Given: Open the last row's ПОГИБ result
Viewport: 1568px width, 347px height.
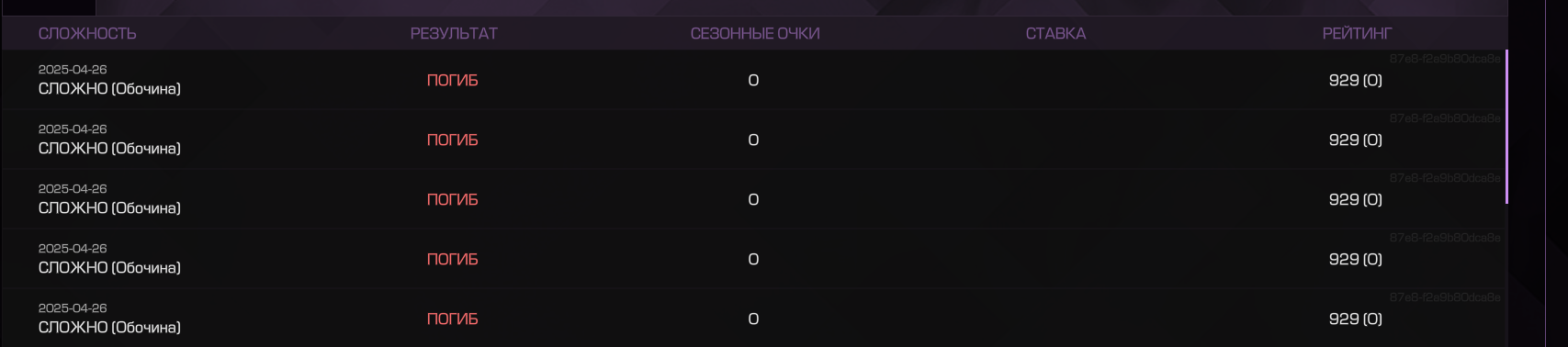Looking at the screenshot, I should pos(453,319).
